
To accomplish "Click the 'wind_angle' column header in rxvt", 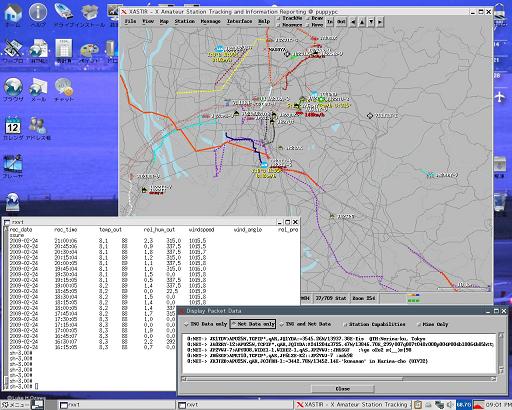I will (248, 230).
